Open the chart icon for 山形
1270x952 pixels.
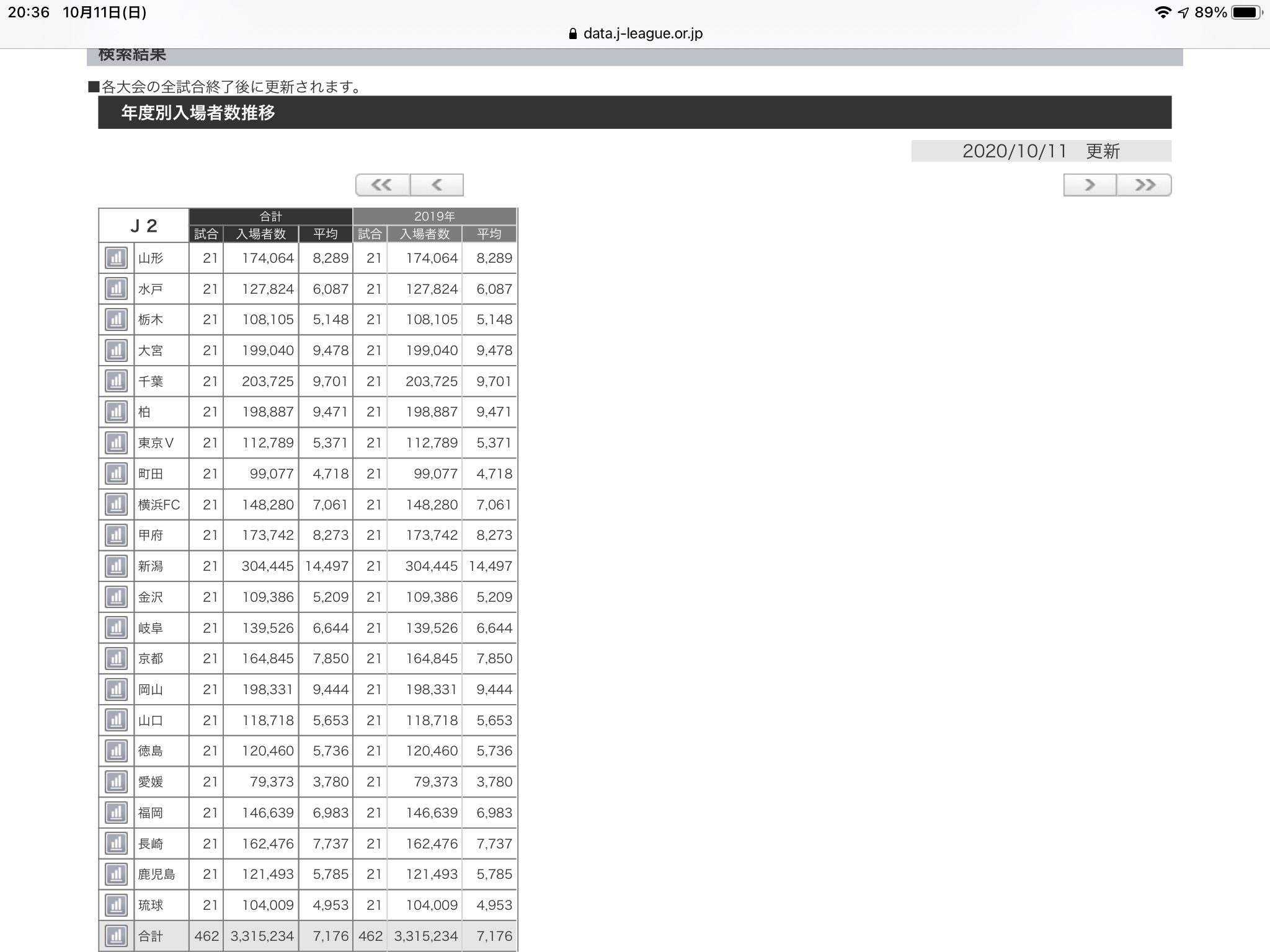[116, 258]
